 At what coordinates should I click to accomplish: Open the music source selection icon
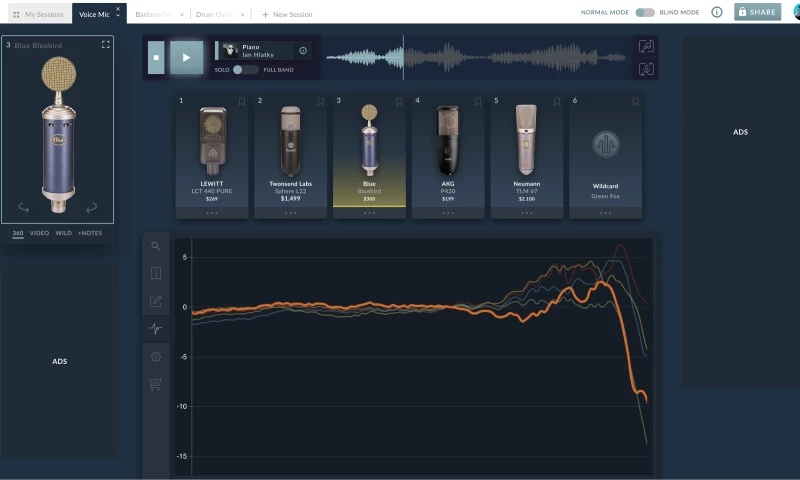point(646,46)
